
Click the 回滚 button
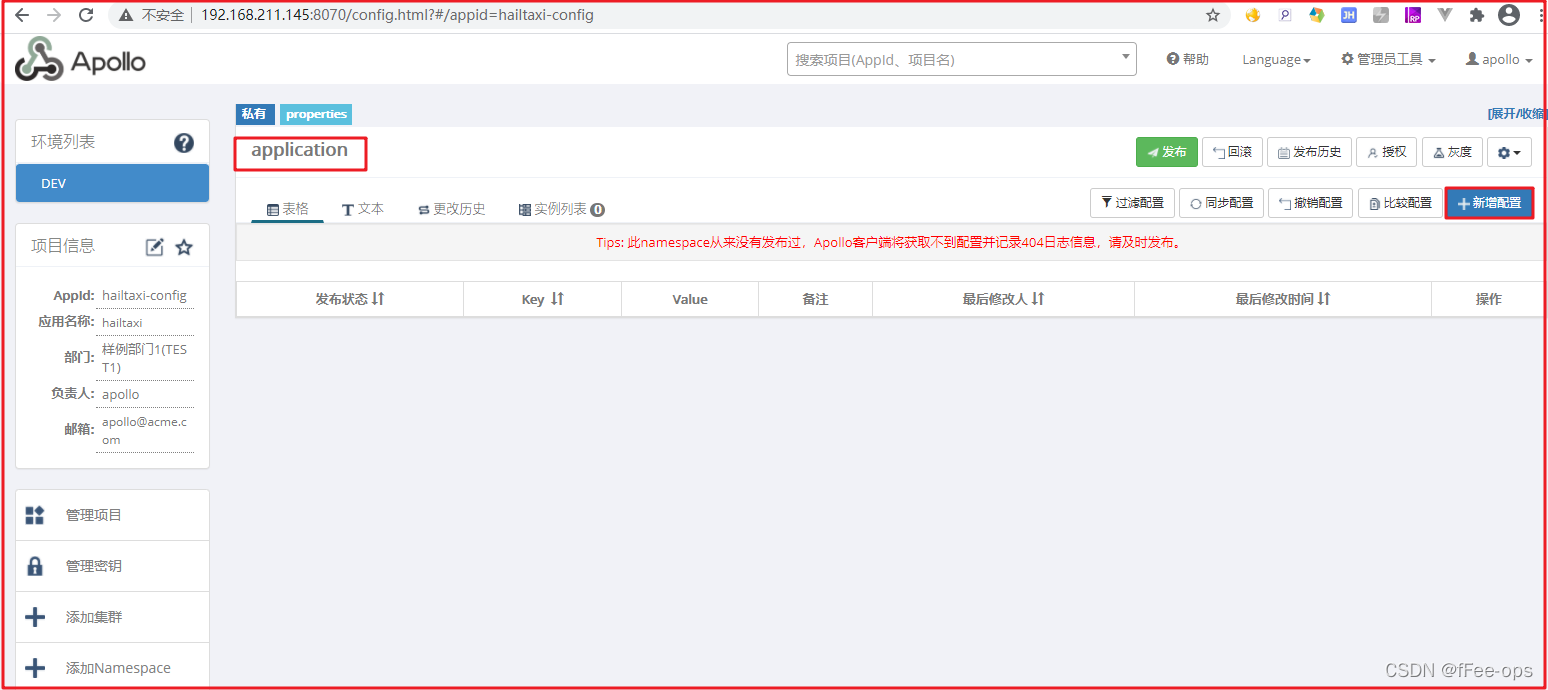(1232, 152)
